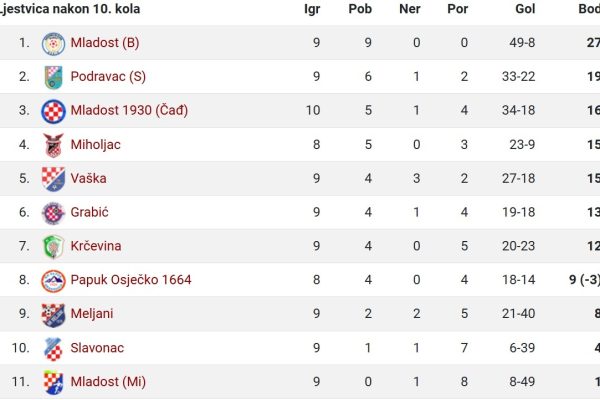
Task: Click the Pob column header
Action: tap(360, 9)
